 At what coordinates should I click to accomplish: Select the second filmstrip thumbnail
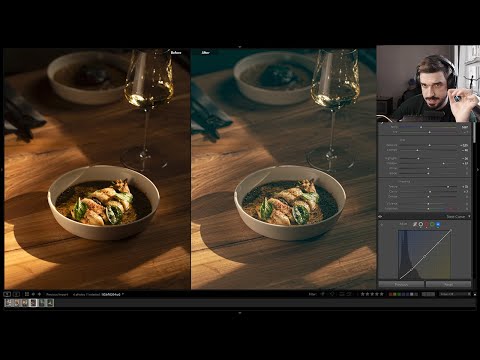16,303
